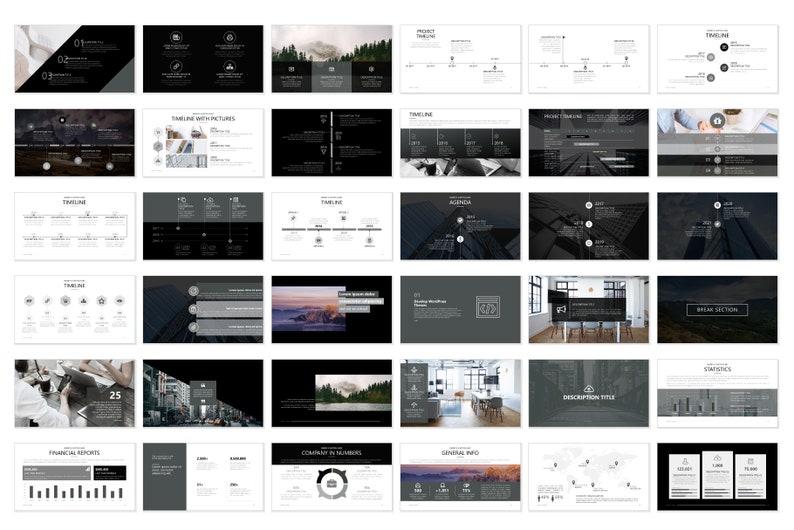Screen dimensions: 794x530
Task: Open the misty forest slide with three panels
Action: [332, 59]
